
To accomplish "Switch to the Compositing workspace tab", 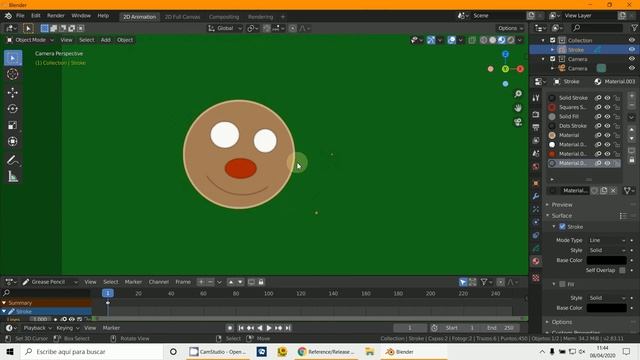I will point(224,17).
